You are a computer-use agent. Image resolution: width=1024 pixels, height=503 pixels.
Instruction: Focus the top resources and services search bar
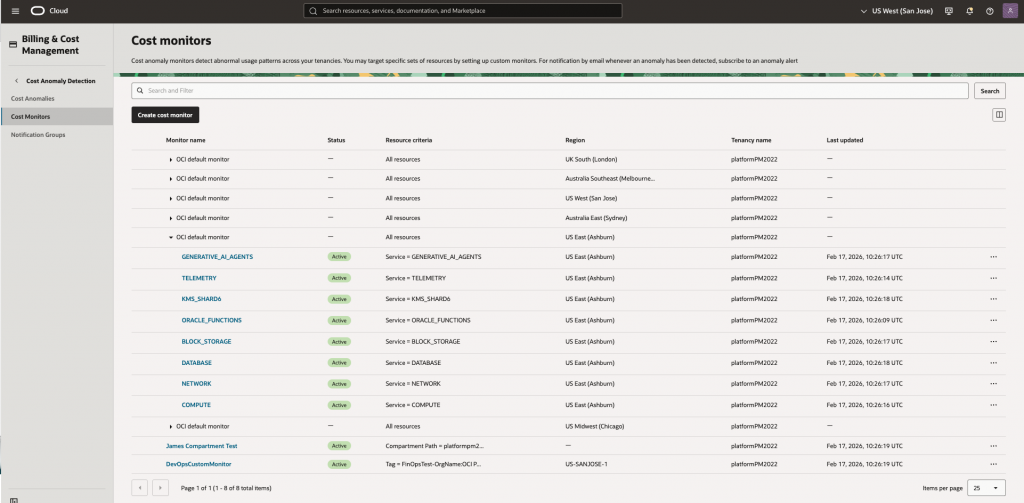click(x=462, y=11)
